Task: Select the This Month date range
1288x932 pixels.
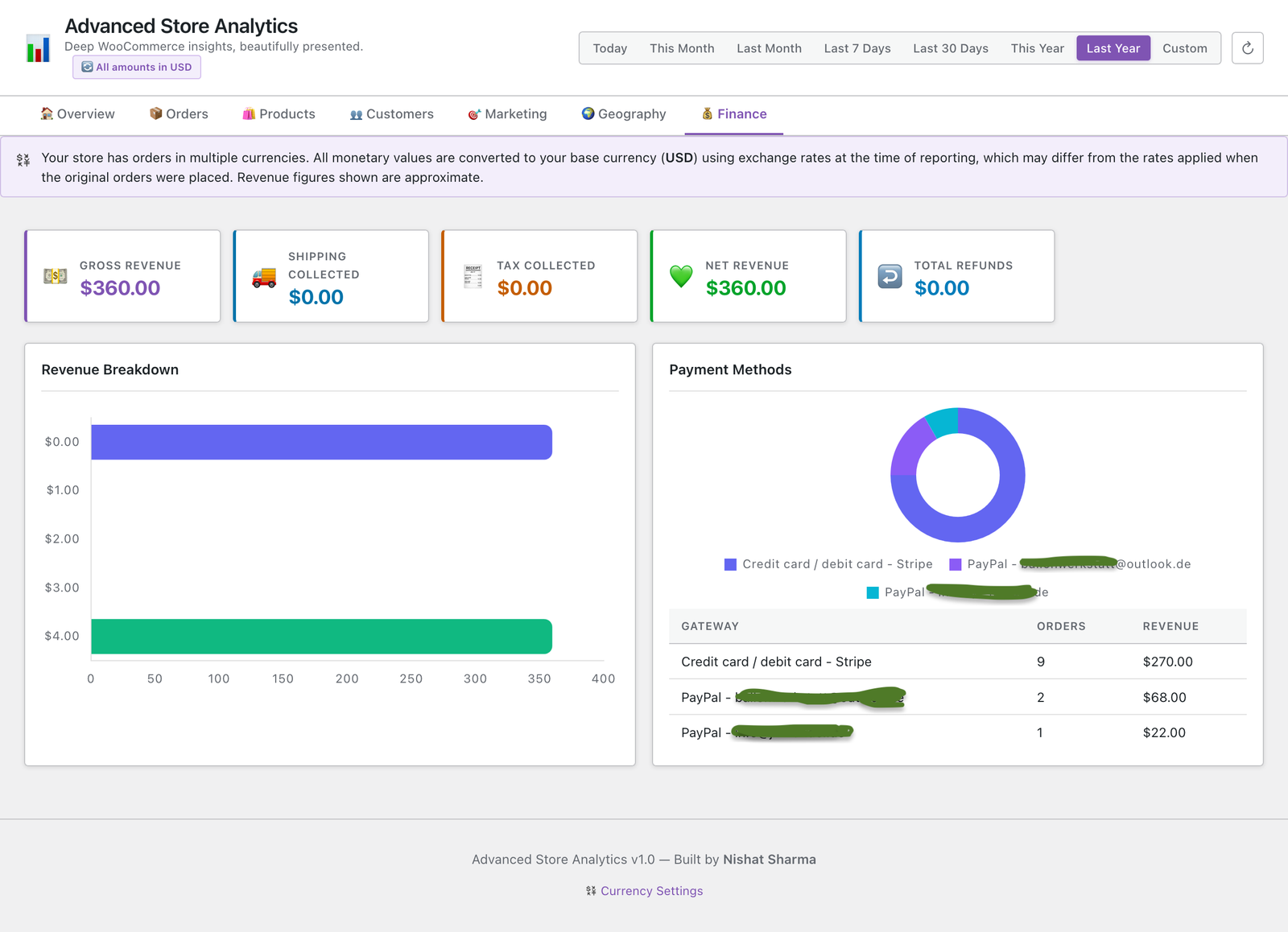Action: [x=682, y=48]
